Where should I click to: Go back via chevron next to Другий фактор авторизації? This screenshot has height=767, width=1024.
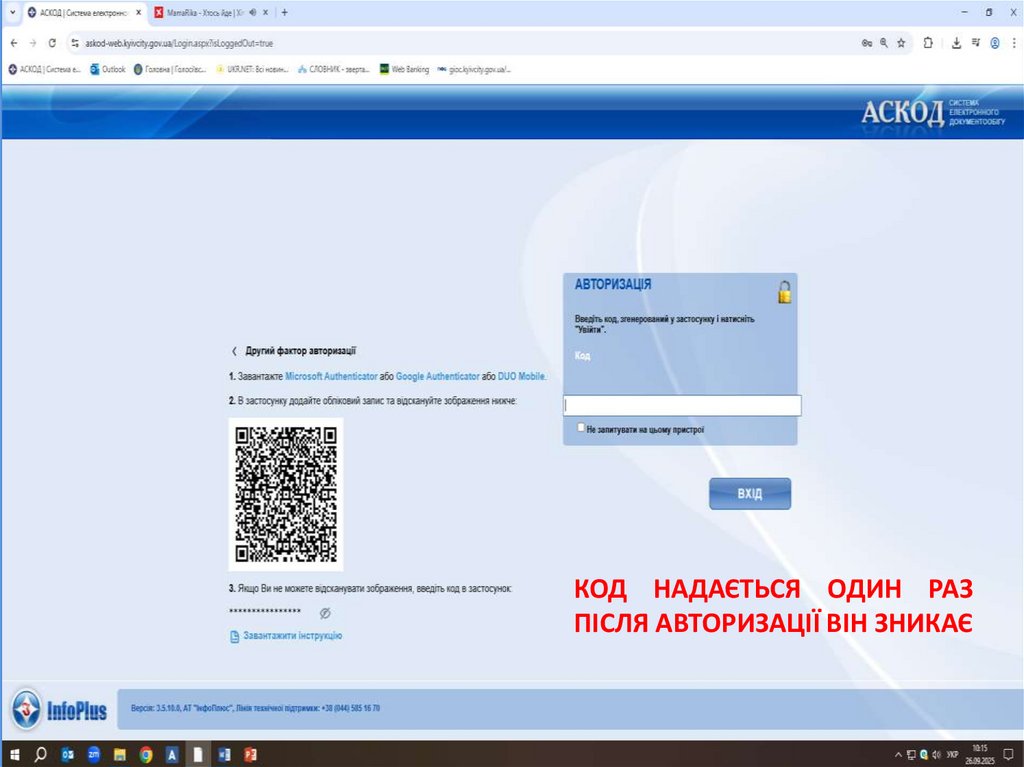[x=234, y=351]
